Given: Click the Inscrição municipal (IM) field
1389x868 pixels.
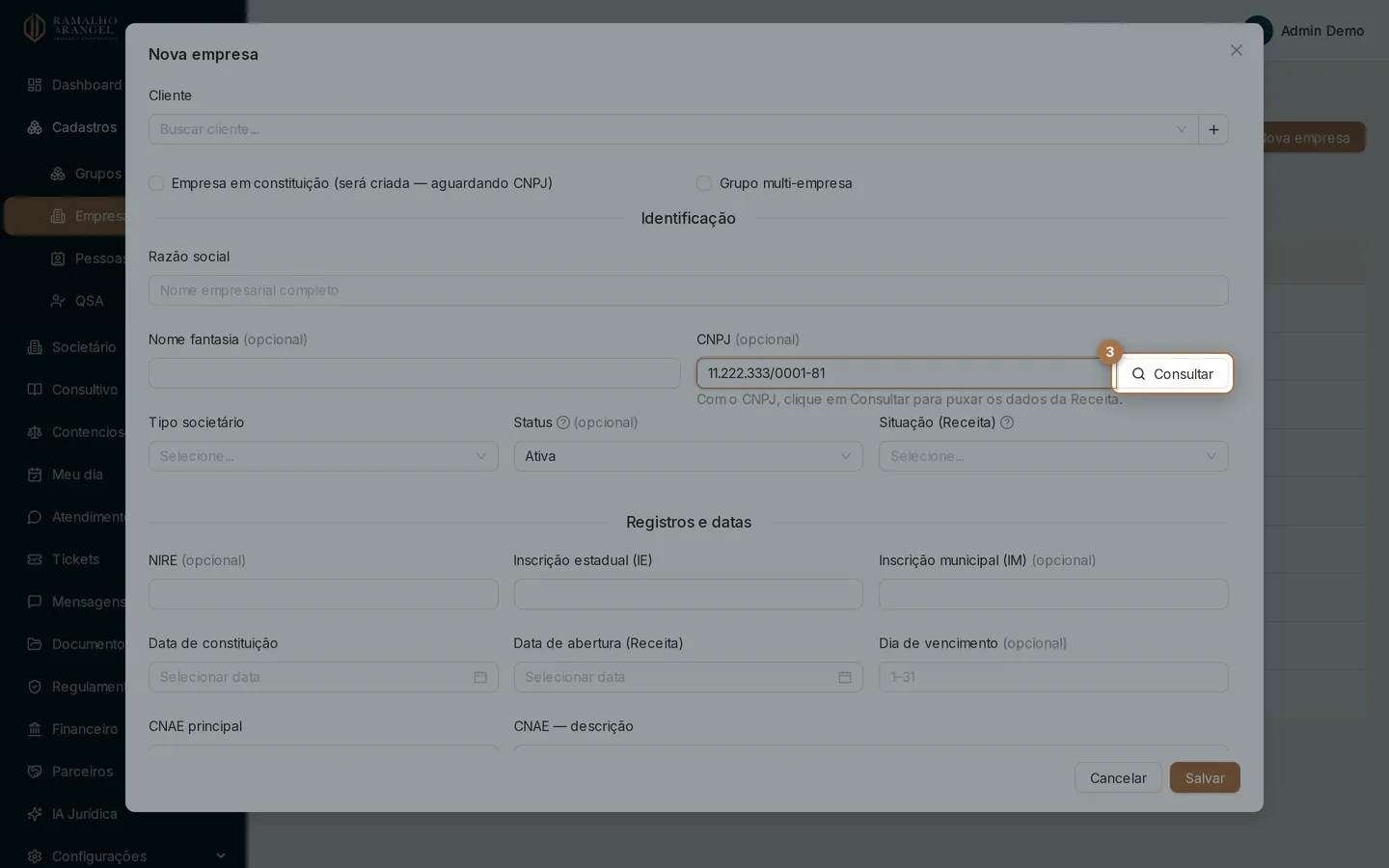Looking at the screenshot, I should point(1053,594).
